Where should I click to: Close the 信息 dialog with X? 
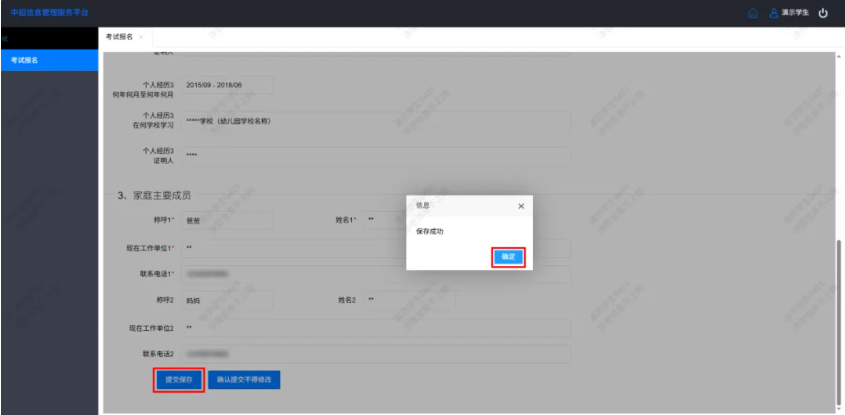coord(520,205)
